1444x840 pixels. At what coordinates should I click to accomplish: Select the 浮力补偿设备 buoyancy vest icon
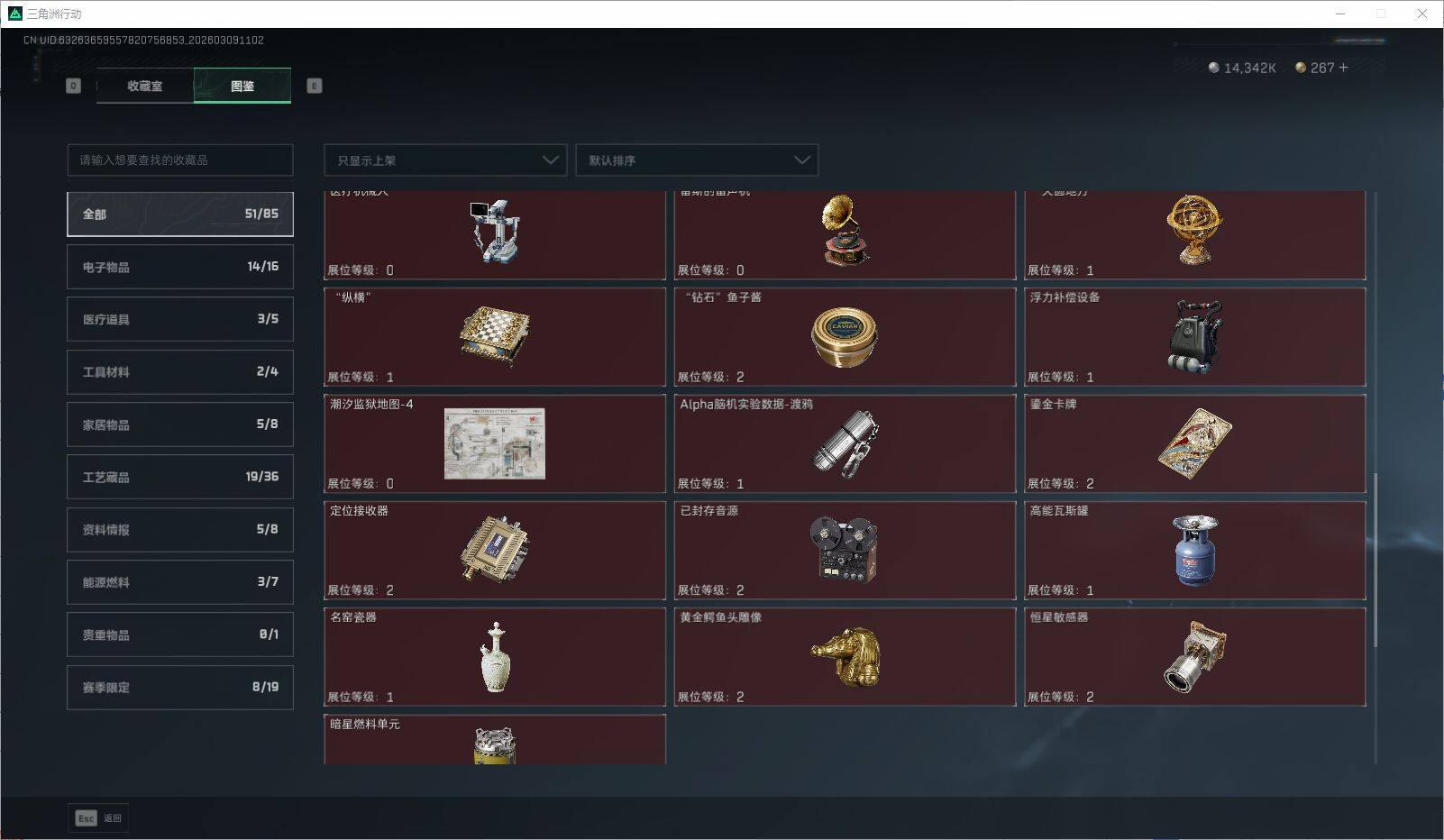click(x=1194, y=337)
